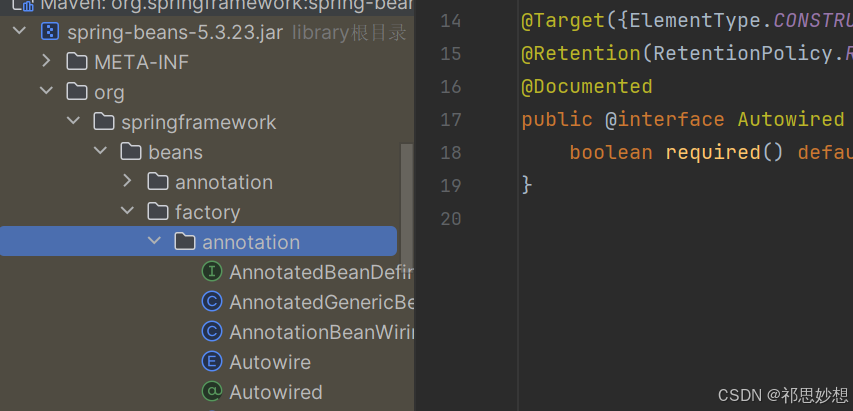Click the springframework folder icon
The width and height of the screenshot is (853, 411).
[x=104, y=121]
